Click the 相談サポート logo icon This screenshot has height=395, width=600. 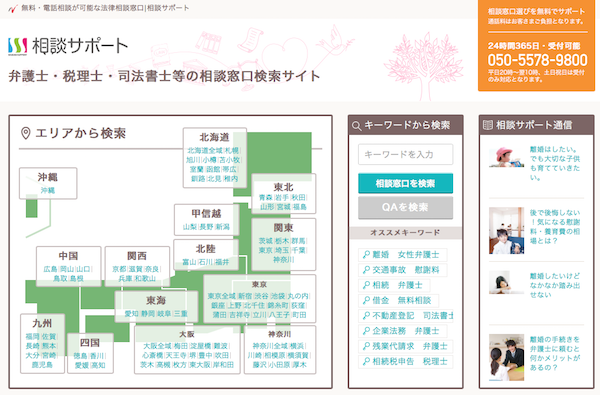tap(18, 46)
